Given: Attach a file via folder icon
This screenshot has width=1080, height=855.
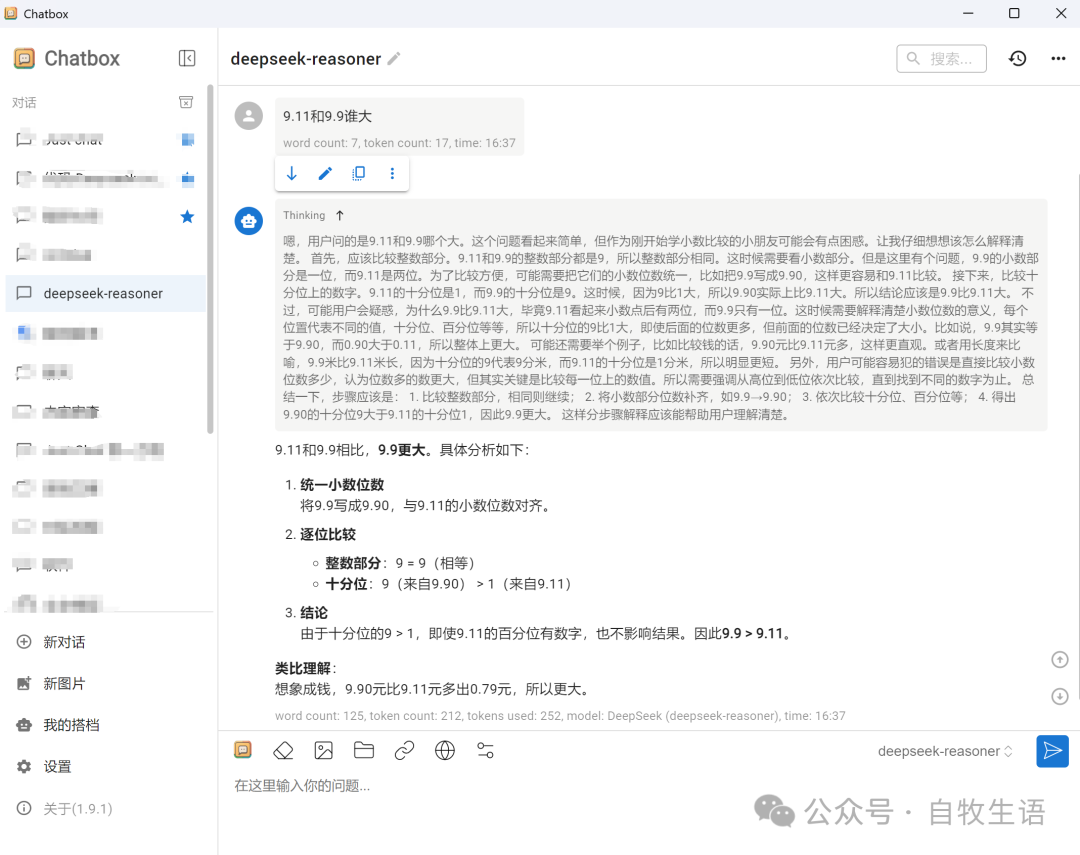Looking at the screenshot, I should 364,750.
